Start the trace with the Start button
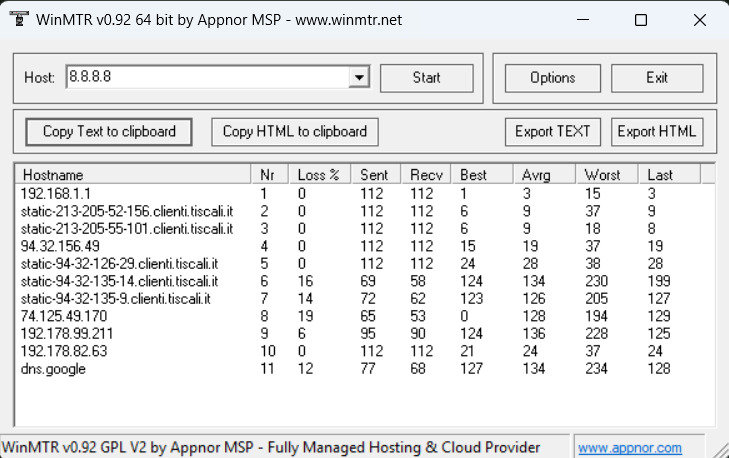729x458 pixels. click(426, 78)
